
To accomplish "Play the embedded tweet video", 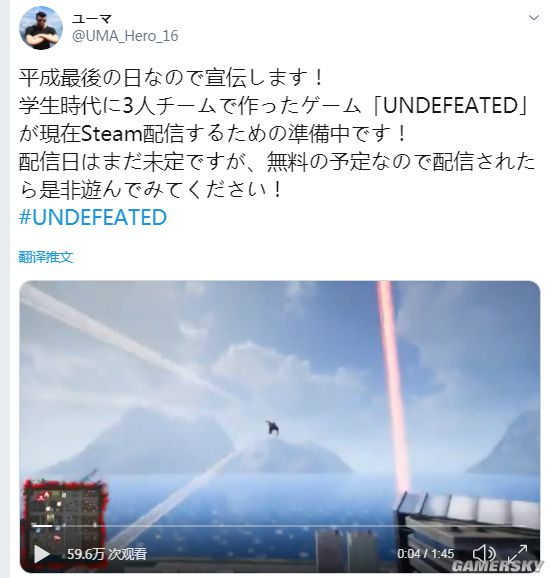I will pos(41,553).
